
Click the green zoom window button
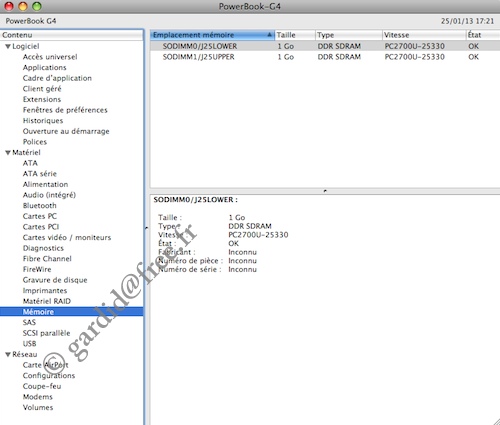(37, 6)
